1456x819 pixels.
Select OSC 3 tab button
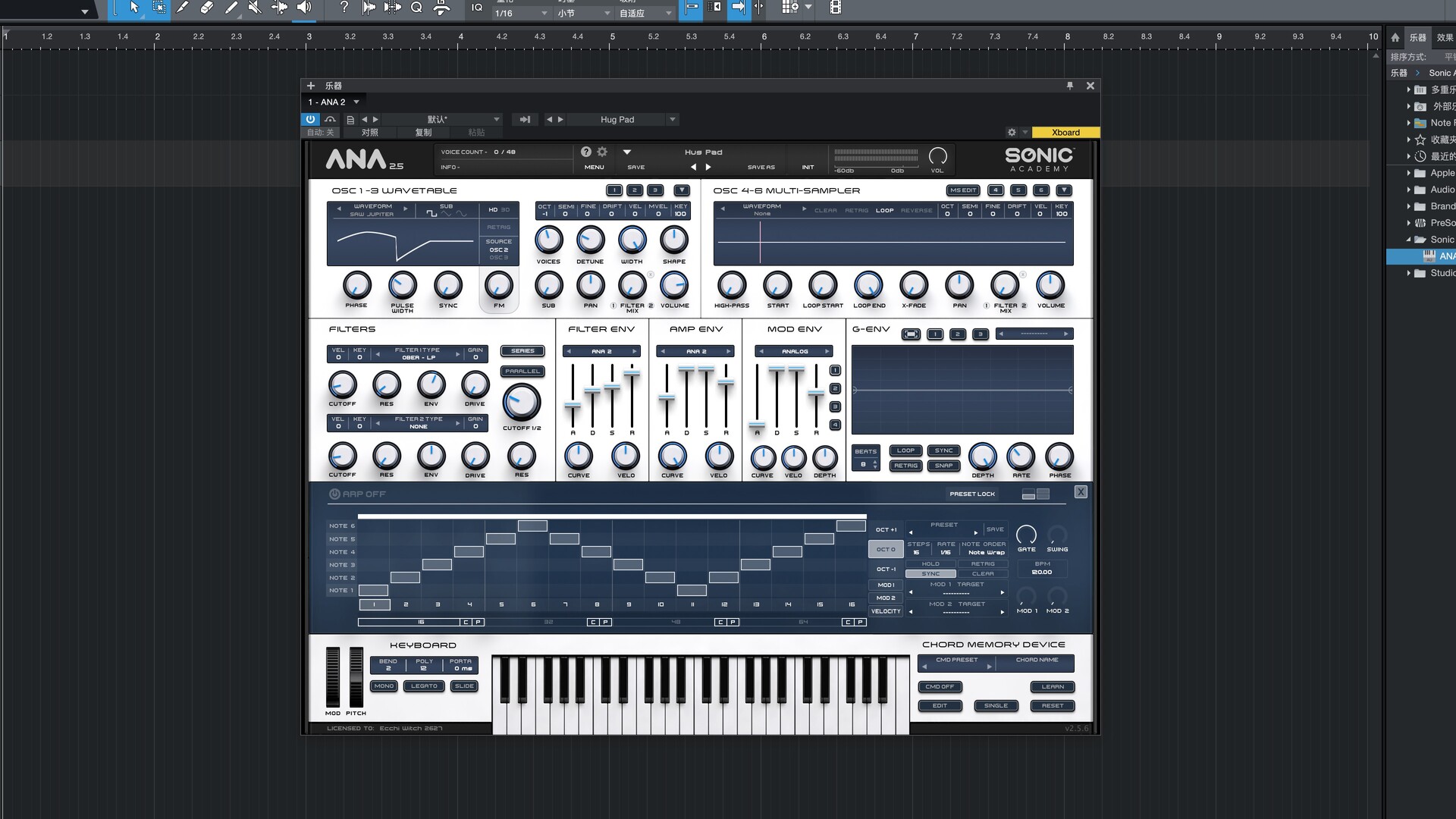(655, 190)
